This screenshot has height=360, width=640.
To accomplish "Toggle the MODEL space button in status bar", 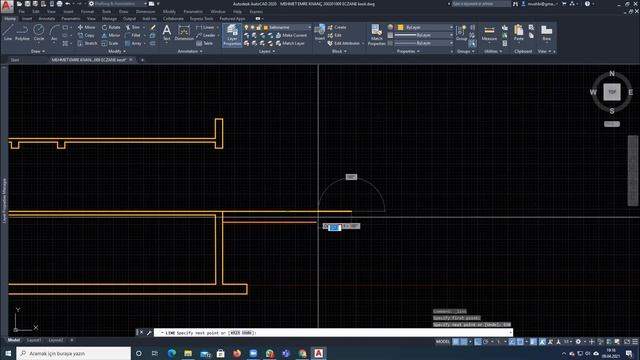I will pos(443,342).
